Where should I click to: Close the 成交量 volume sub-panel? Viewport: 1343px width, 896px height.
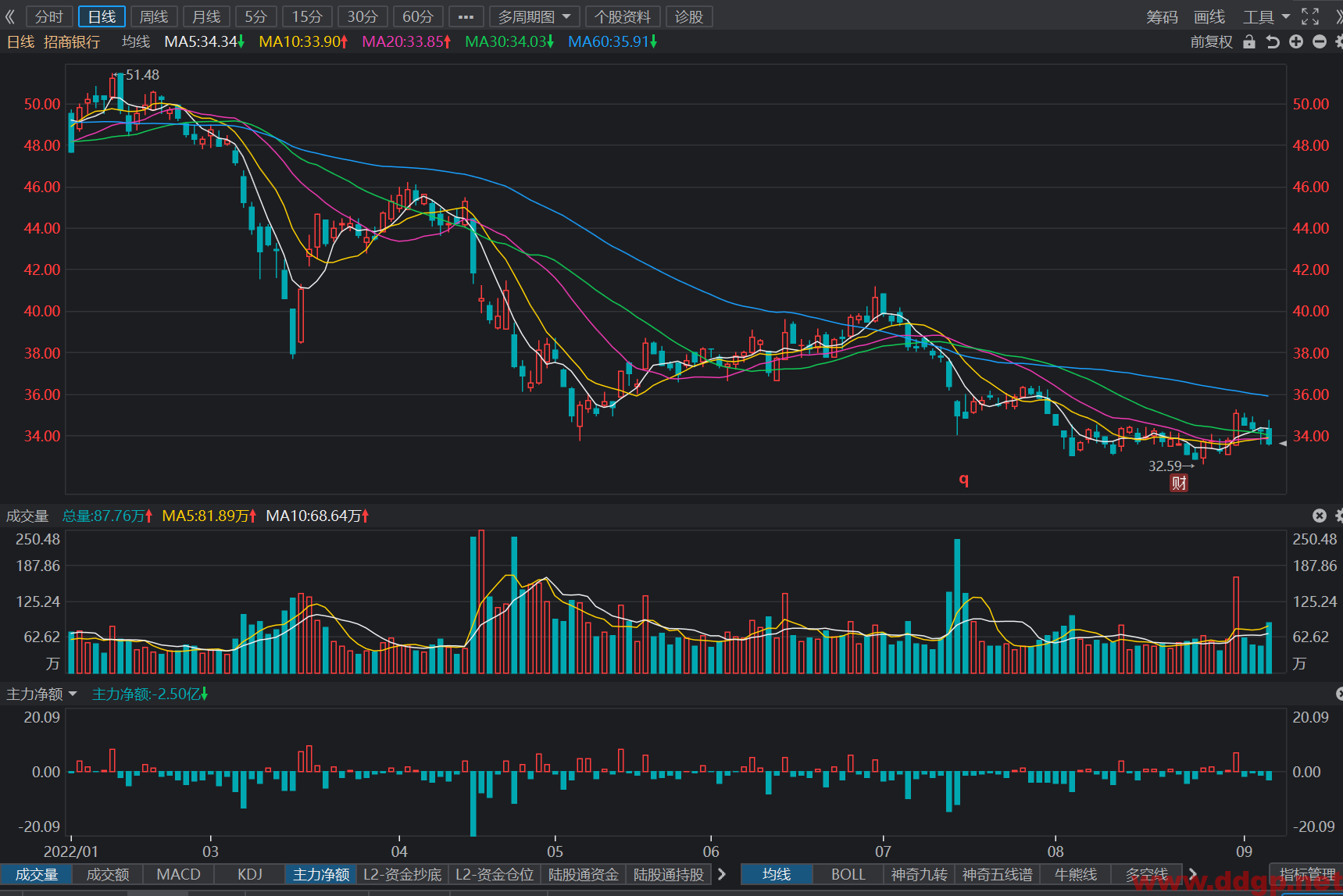tap(1320, 516)
